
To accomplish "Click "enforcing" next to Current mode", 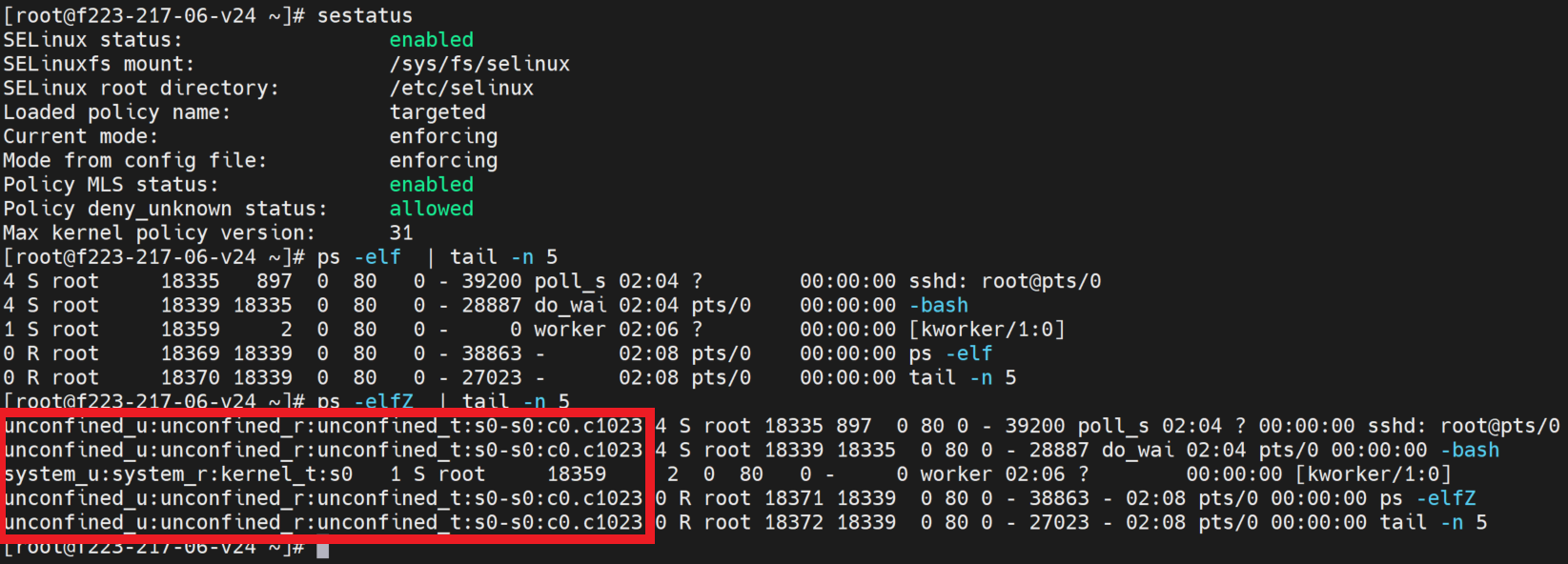I will click(443, 136).
